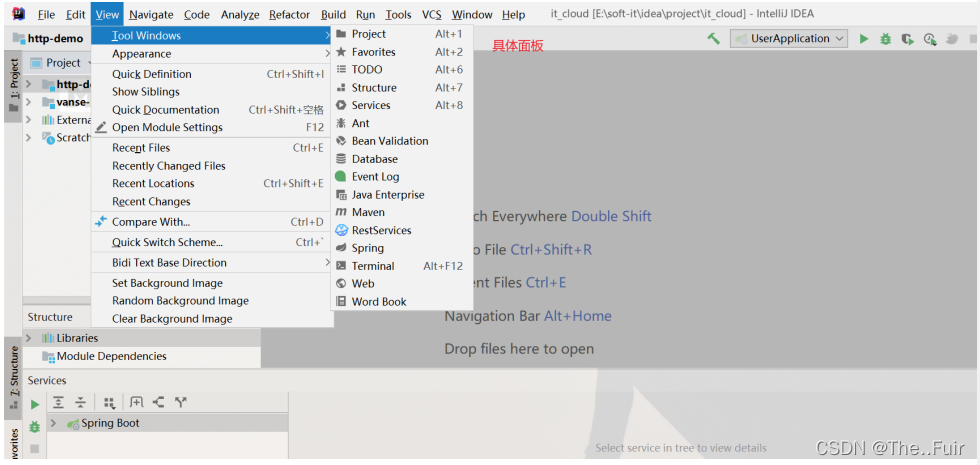This screenshot has height=465, width=980.
Task: Open Ant tool window from submenu
Action: (402, 123)
